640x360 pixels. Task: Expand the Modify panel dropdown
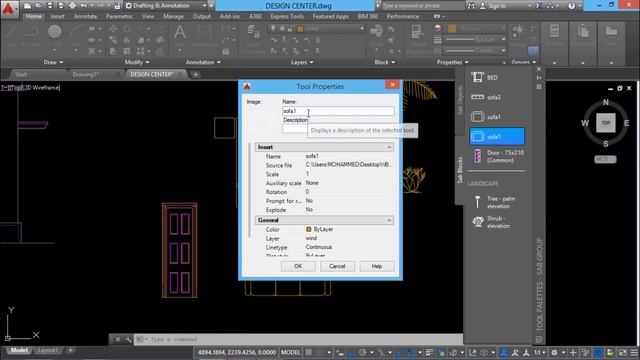pyautogui.click(x=137, y=62)
